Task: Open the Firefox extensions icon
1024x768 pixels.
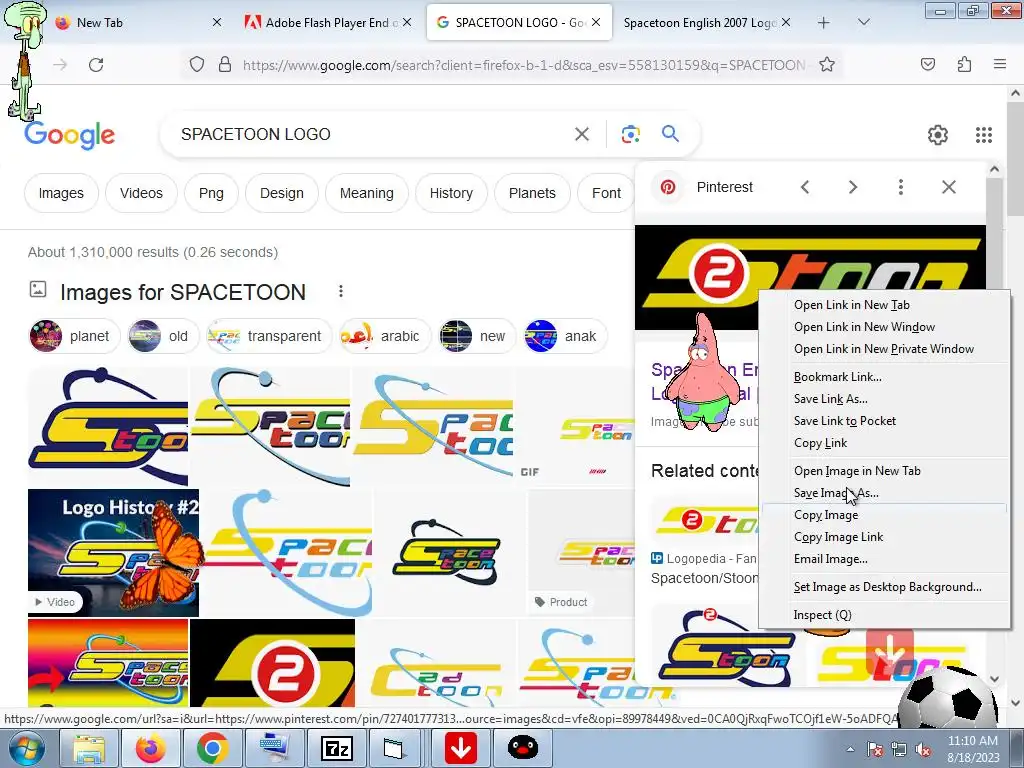Action: click(964, 64)
